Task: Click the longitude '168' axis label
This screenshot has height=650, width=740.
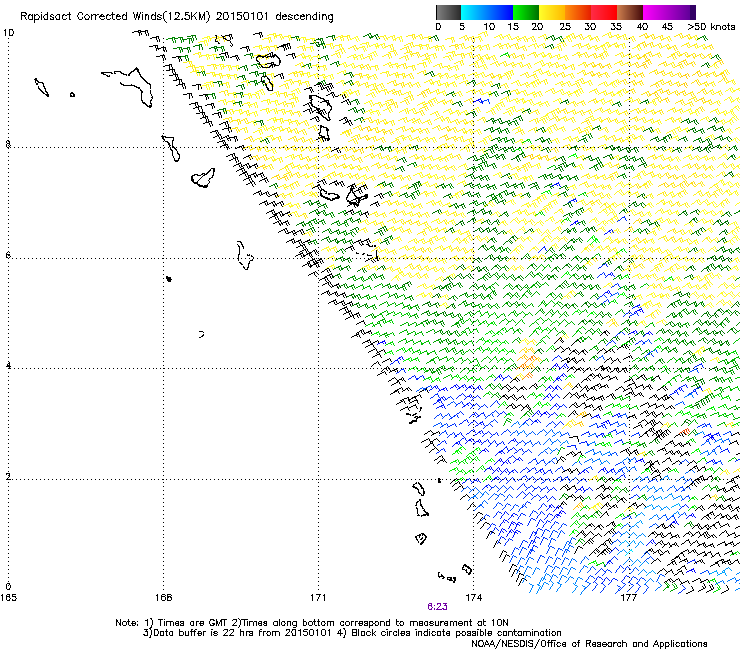Action: [163, 598]
